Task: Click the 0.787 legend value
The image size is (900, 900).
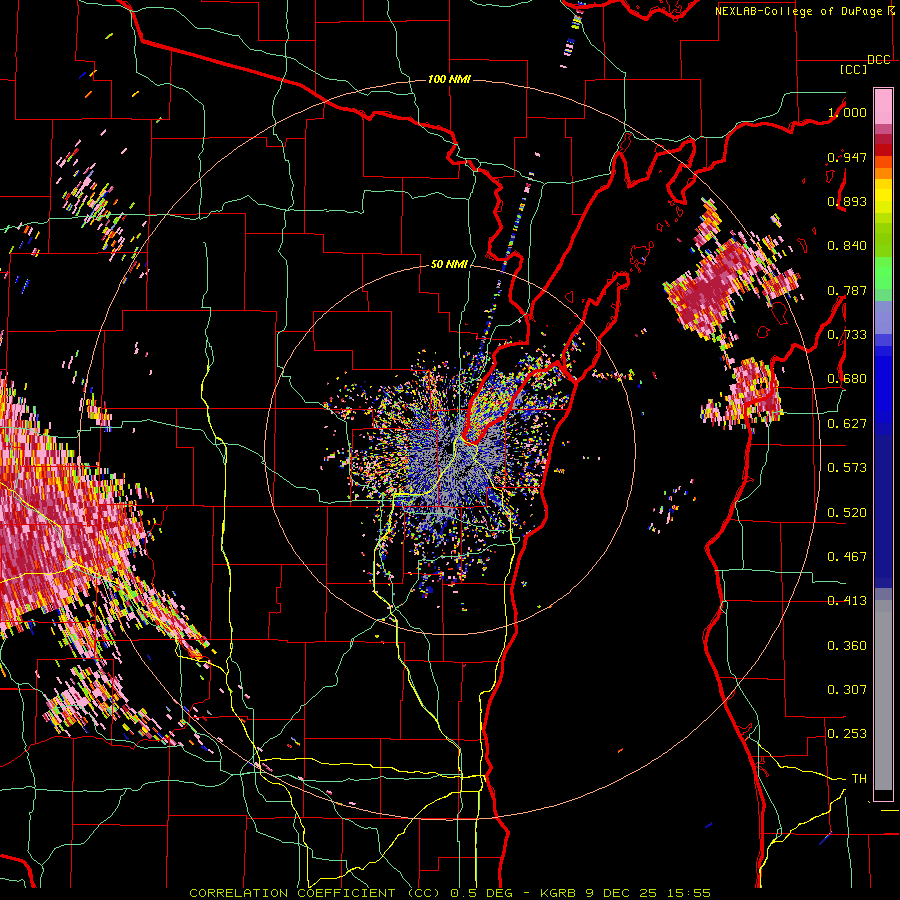Action: coord(847,290)
